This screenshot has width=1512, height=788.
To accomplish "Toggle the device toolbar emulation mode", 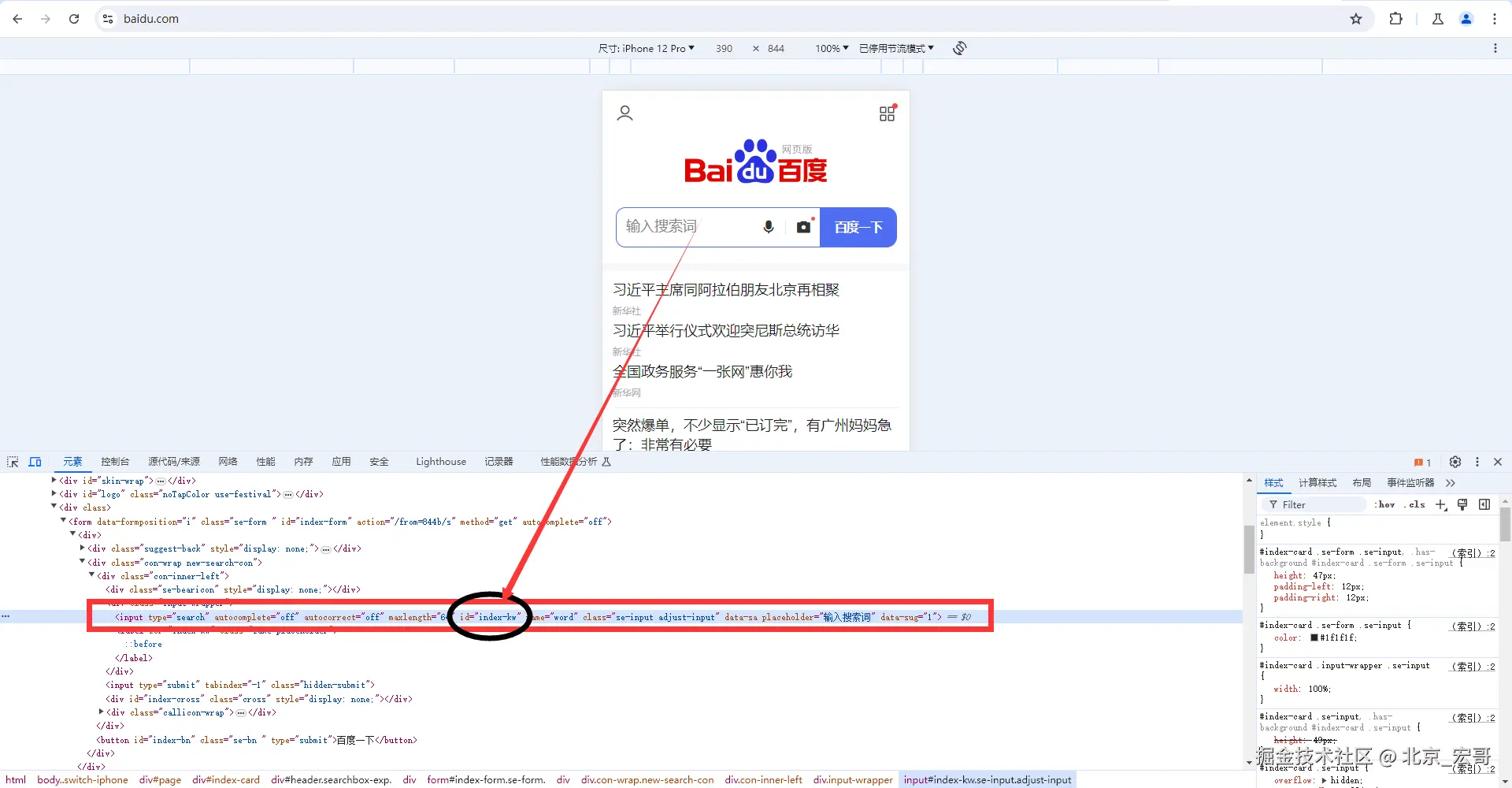I will click(x=35, y=462).
